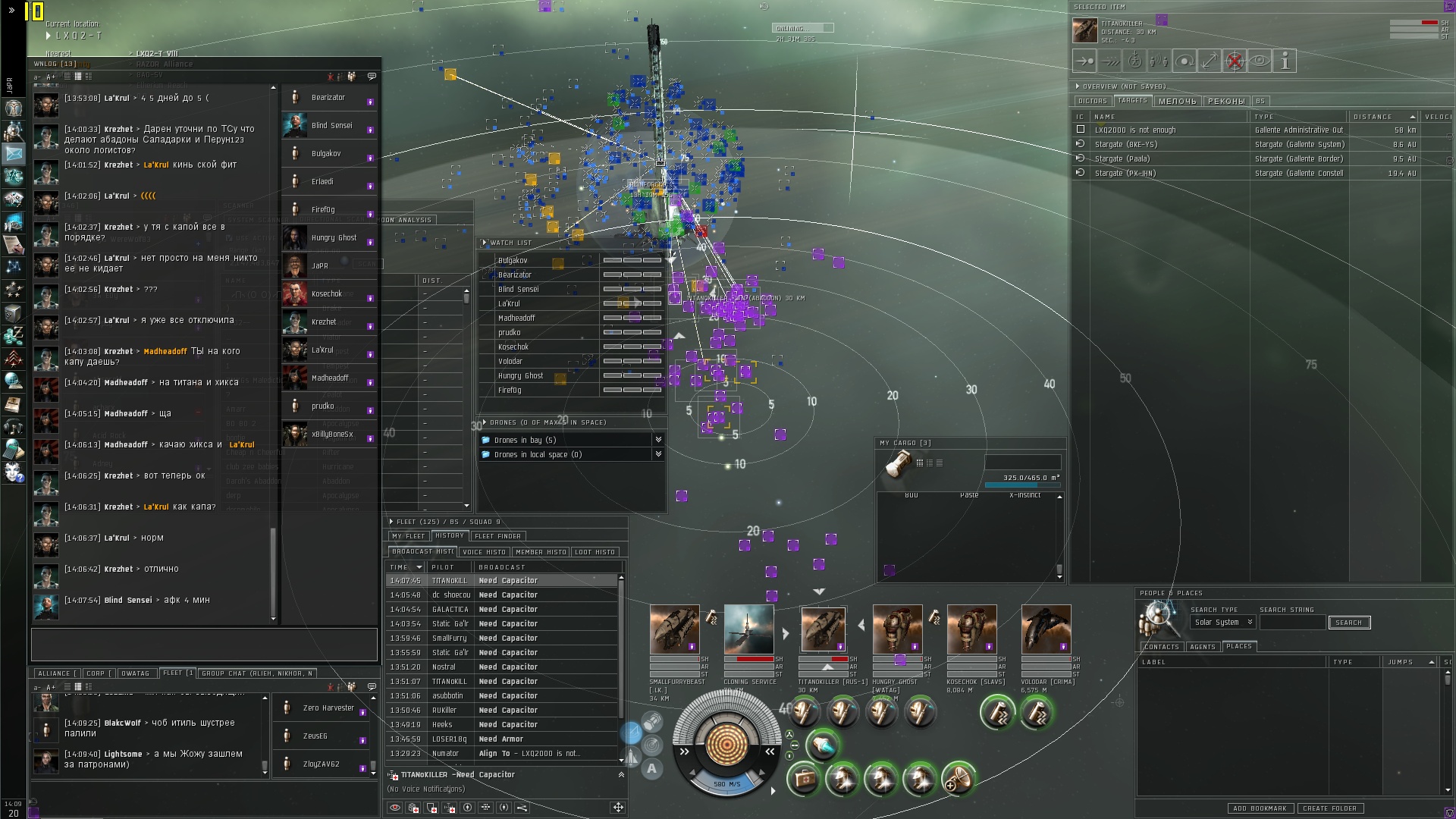Click the fleet broadcast target eye icon
Screen dimensions: 1456x819
click(395, 808)
